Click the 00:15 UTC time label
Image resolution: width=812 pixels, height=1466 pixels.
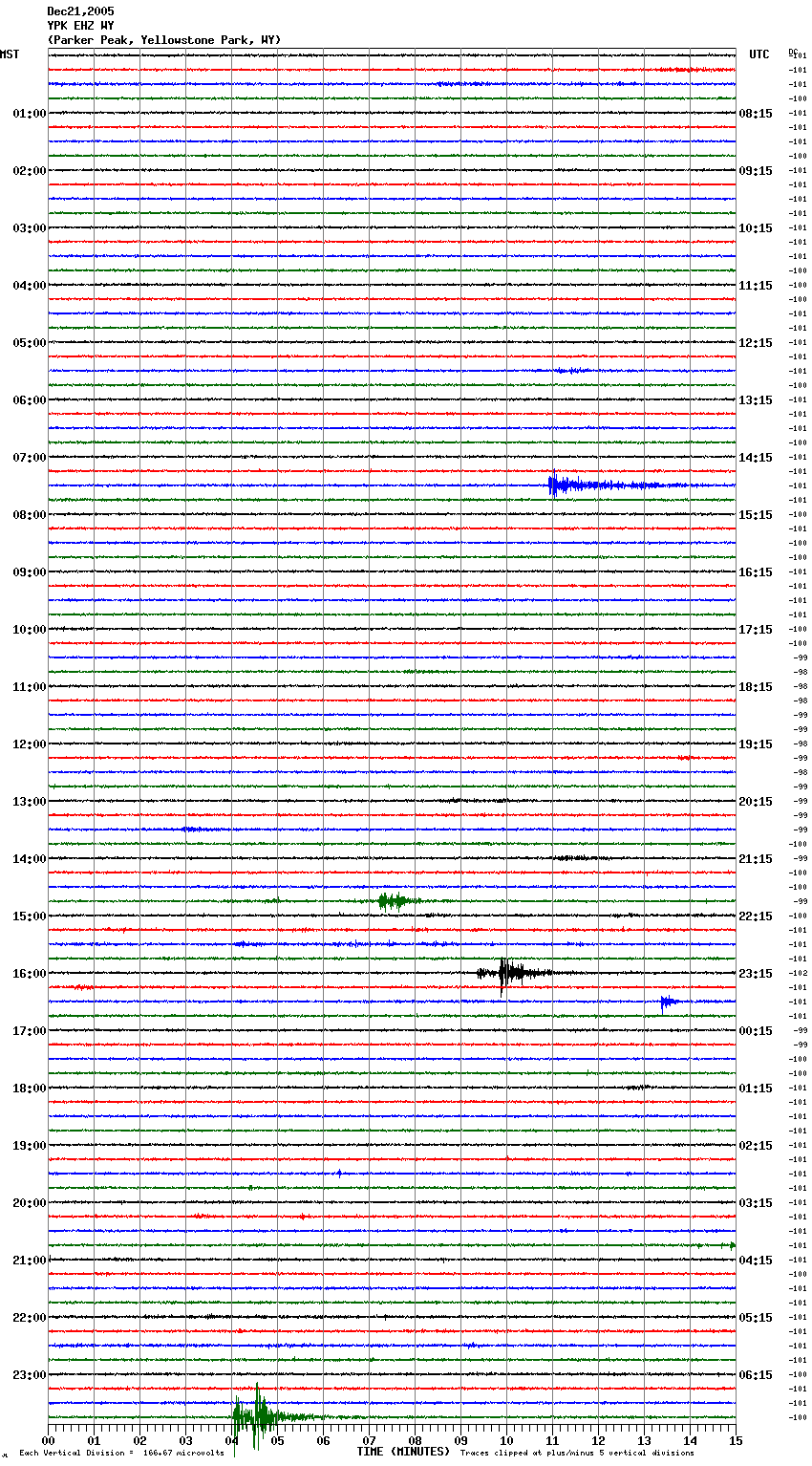(x=756, y=1031)
